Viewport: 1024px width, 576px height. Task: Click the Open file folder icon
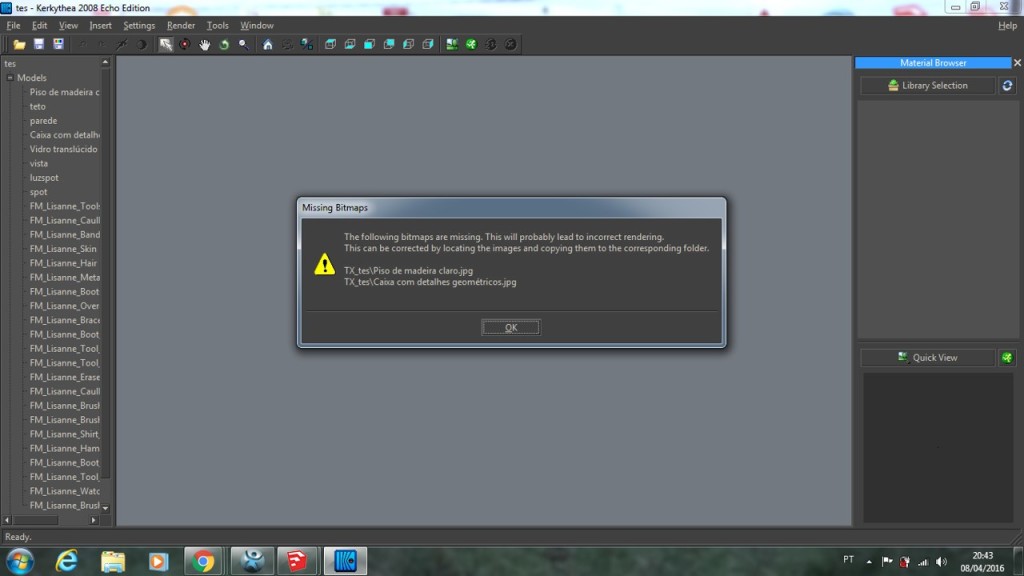[x=19, y=44]
